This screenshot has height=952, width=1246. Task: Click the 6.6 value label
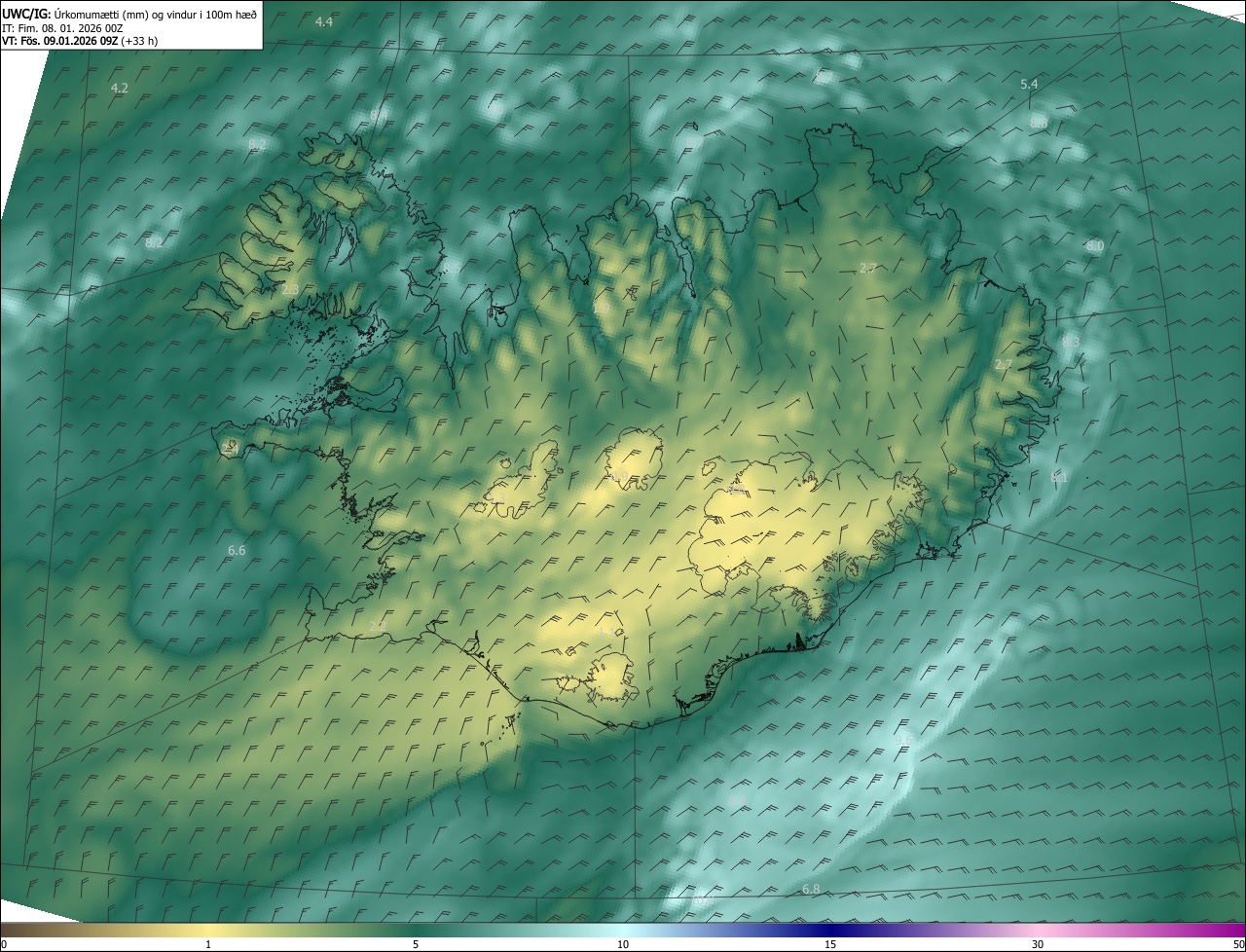click(237, 551)
